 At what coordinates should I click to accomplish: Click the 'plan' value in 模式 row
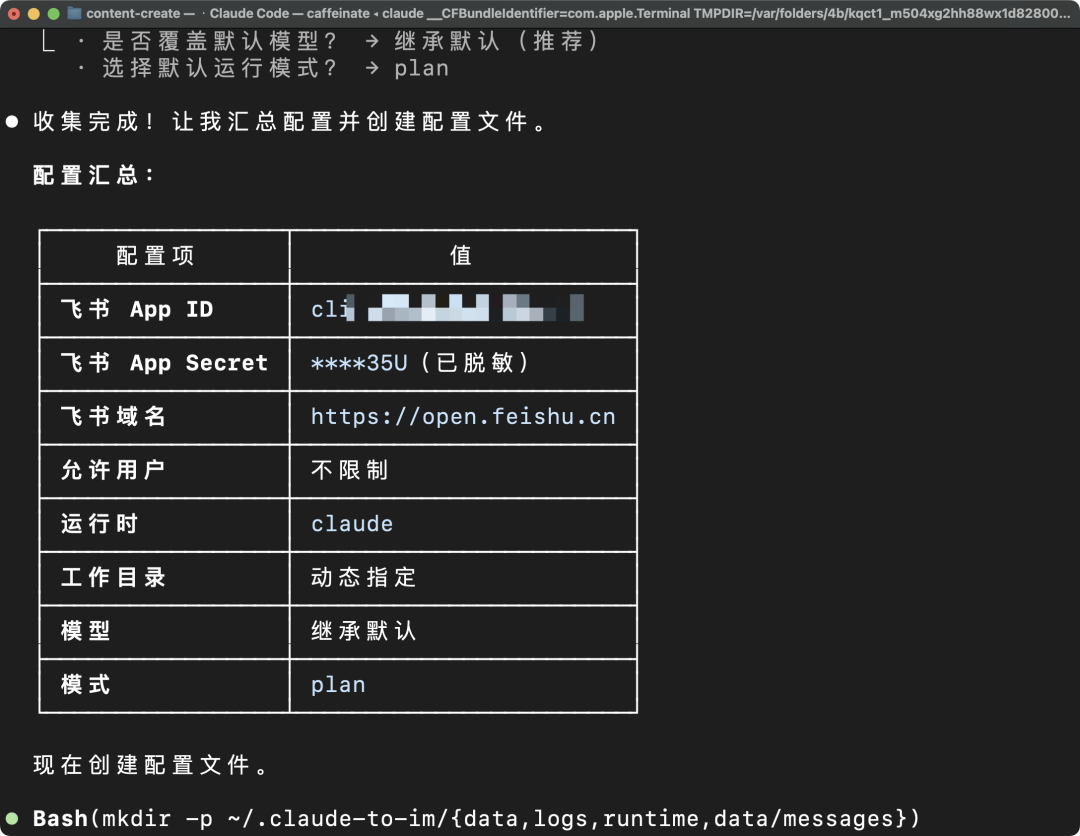338,685
